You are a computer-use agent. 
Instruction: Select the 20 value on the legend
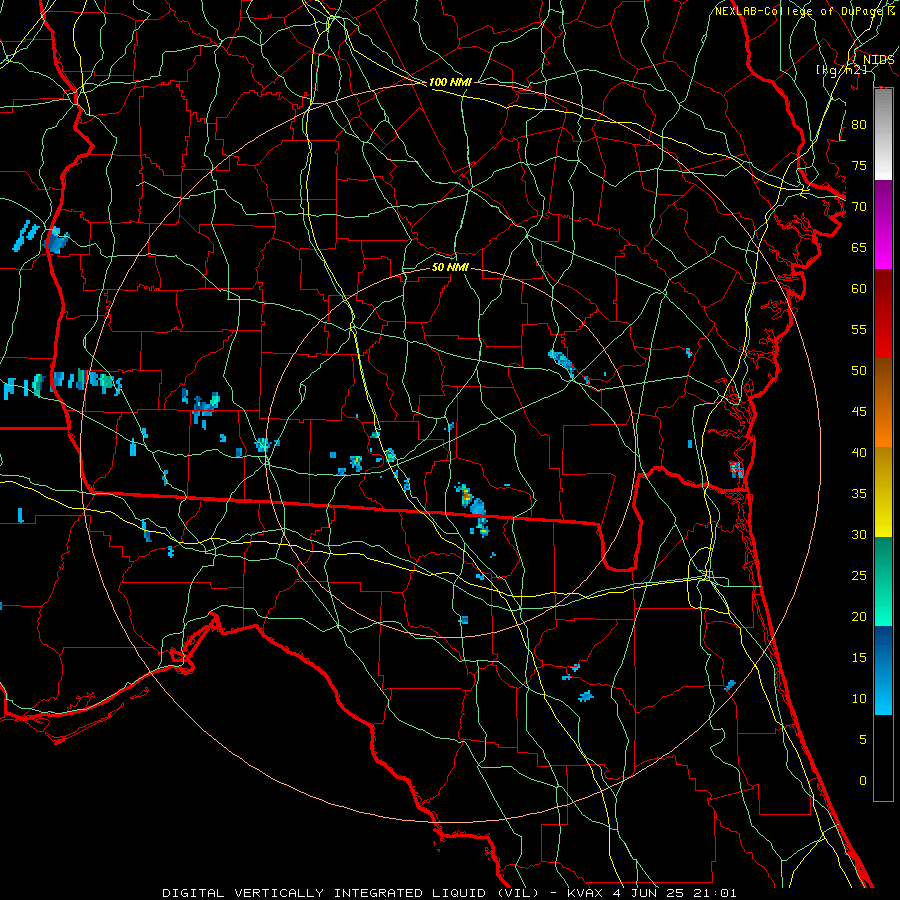859,616
